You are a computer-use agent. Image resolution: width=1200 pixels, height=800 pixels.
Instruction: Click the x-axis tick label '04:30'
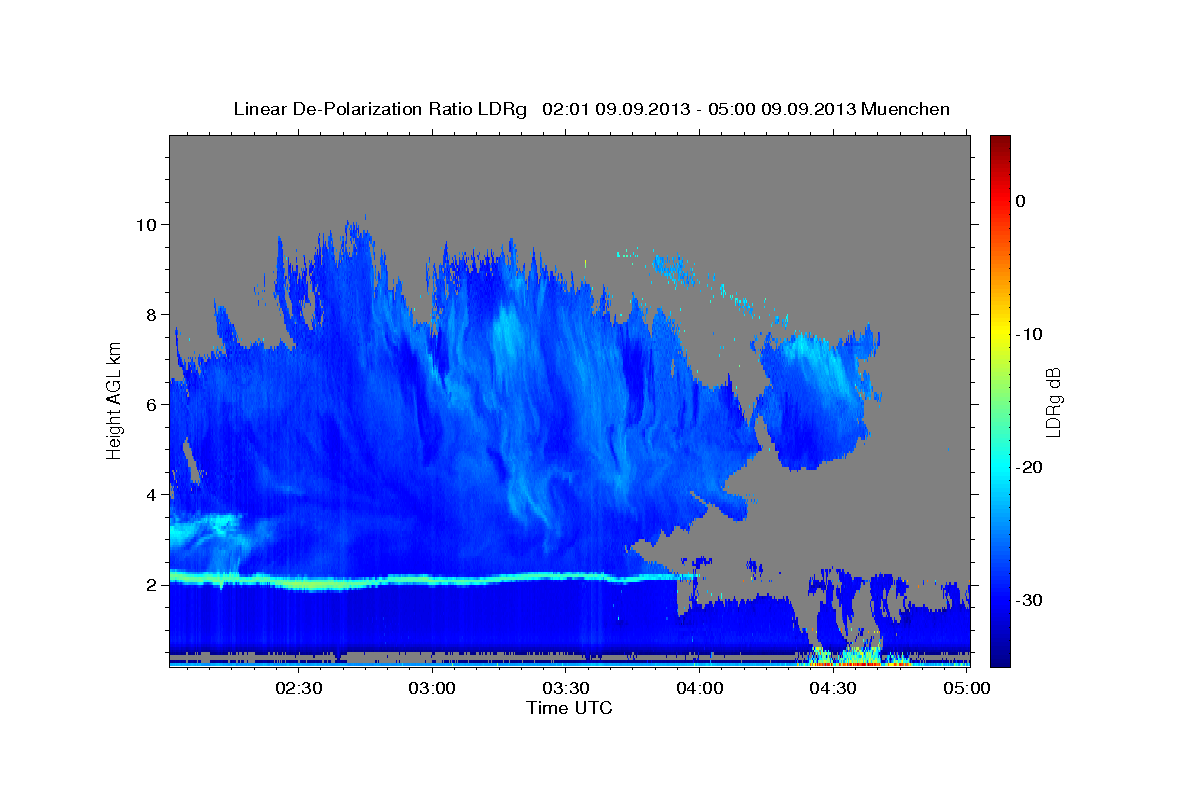(833, 688)
